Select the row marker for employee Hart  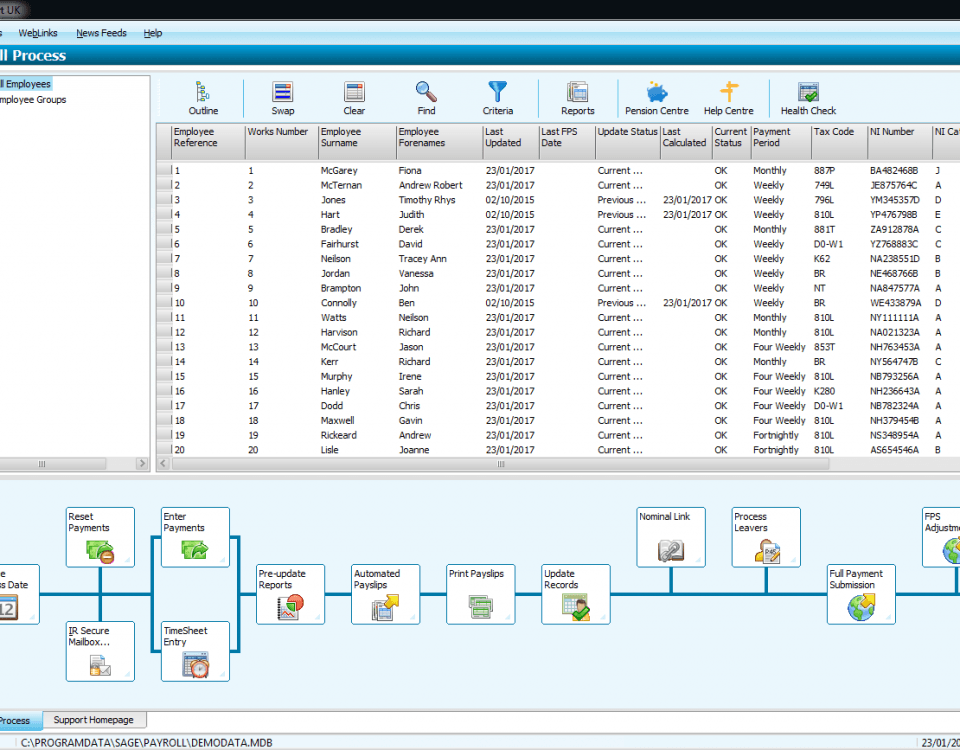click(164, 214)
